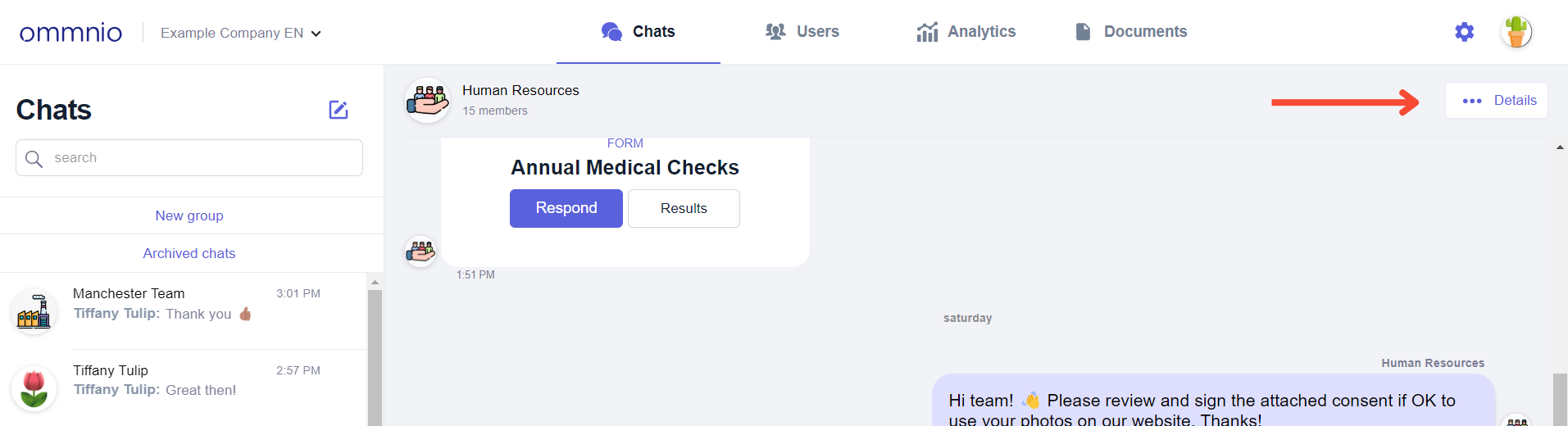
Task: Click the sender avatar beside the form message
Action: [x=420, y=252]
